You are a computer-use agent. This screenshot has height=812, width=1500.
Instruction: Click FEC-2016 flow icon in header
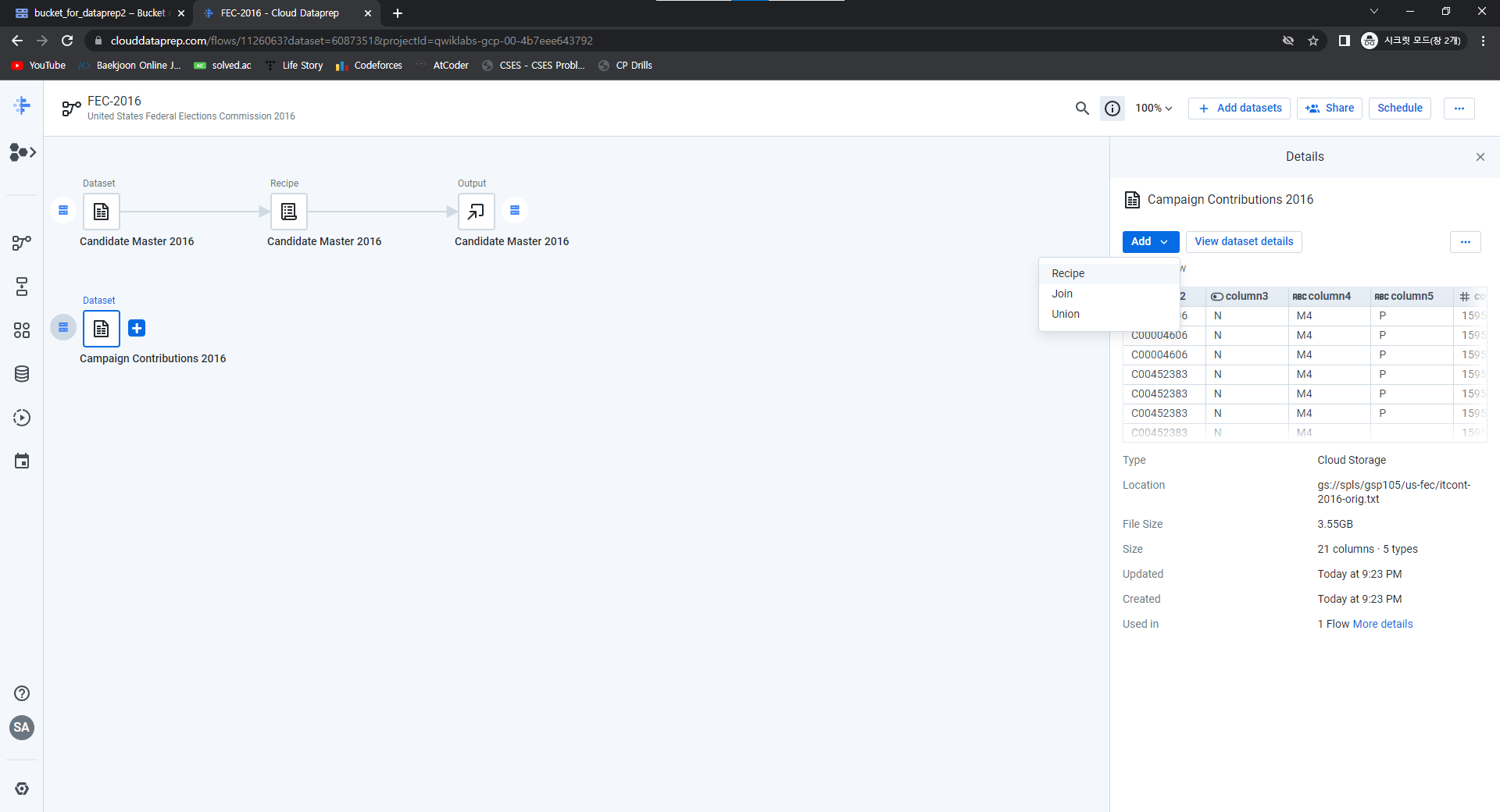pos(71,108)
